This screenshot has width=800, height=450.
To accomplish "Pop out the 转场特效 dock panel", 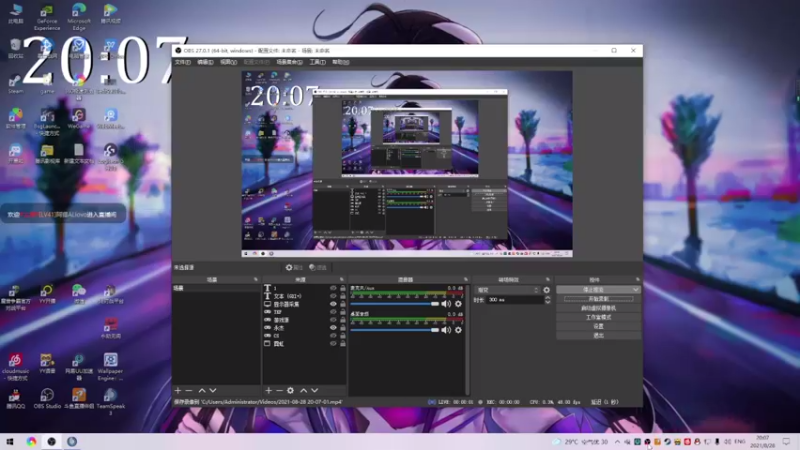I will [548, 280].
